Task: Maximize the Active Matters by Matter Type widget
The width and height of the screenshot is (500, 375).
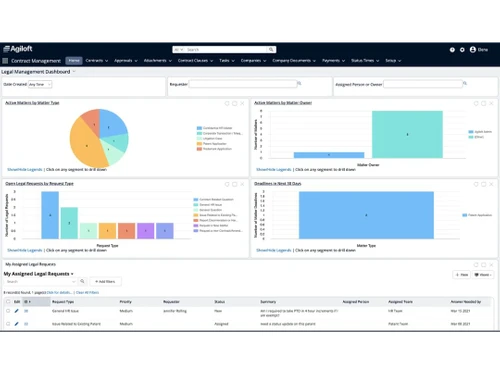Action: pyautogui.click(x=235, y=103)
